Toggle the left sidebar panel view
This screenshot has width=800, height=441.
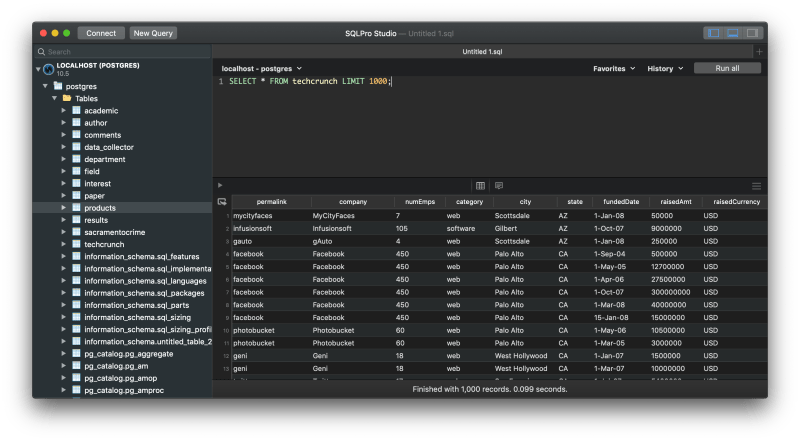click(713, 33)
